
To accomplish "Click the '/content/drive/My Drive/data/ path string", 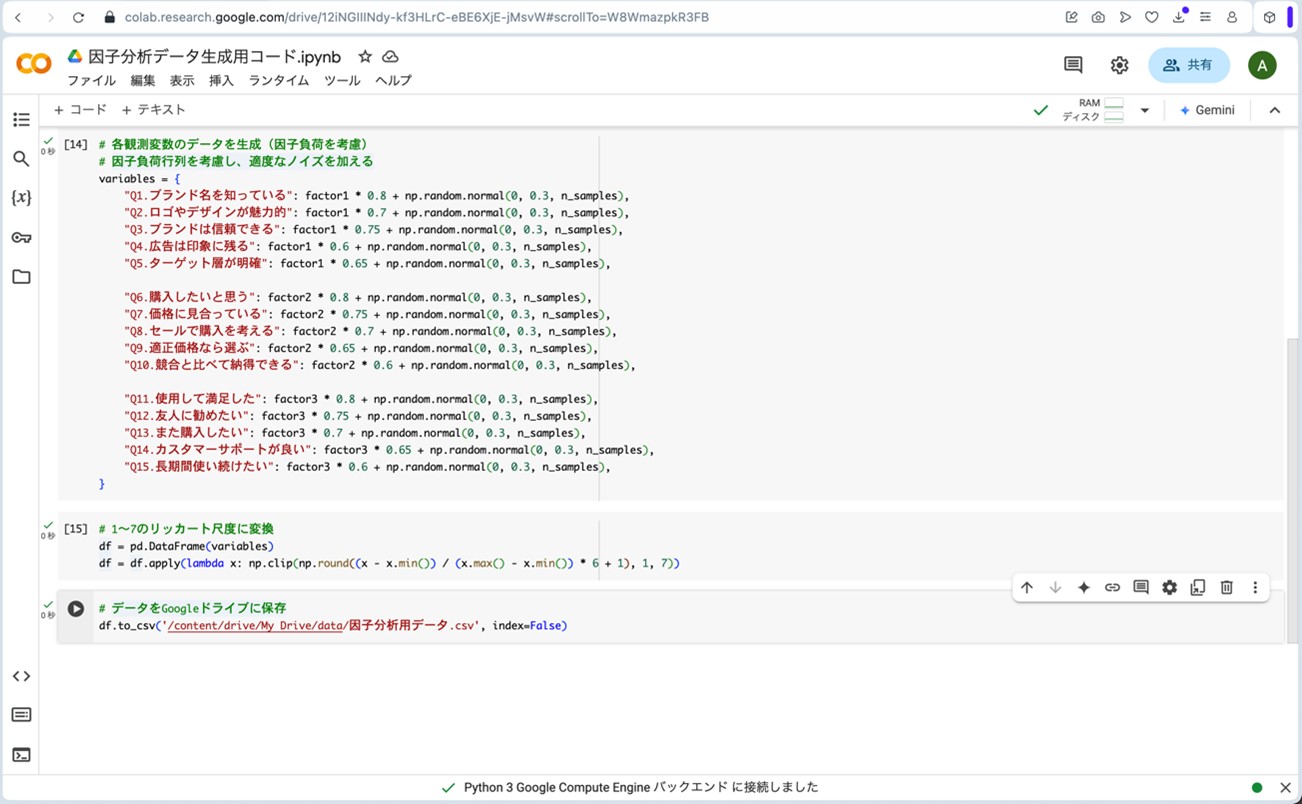I will click(x=256, y=626).
